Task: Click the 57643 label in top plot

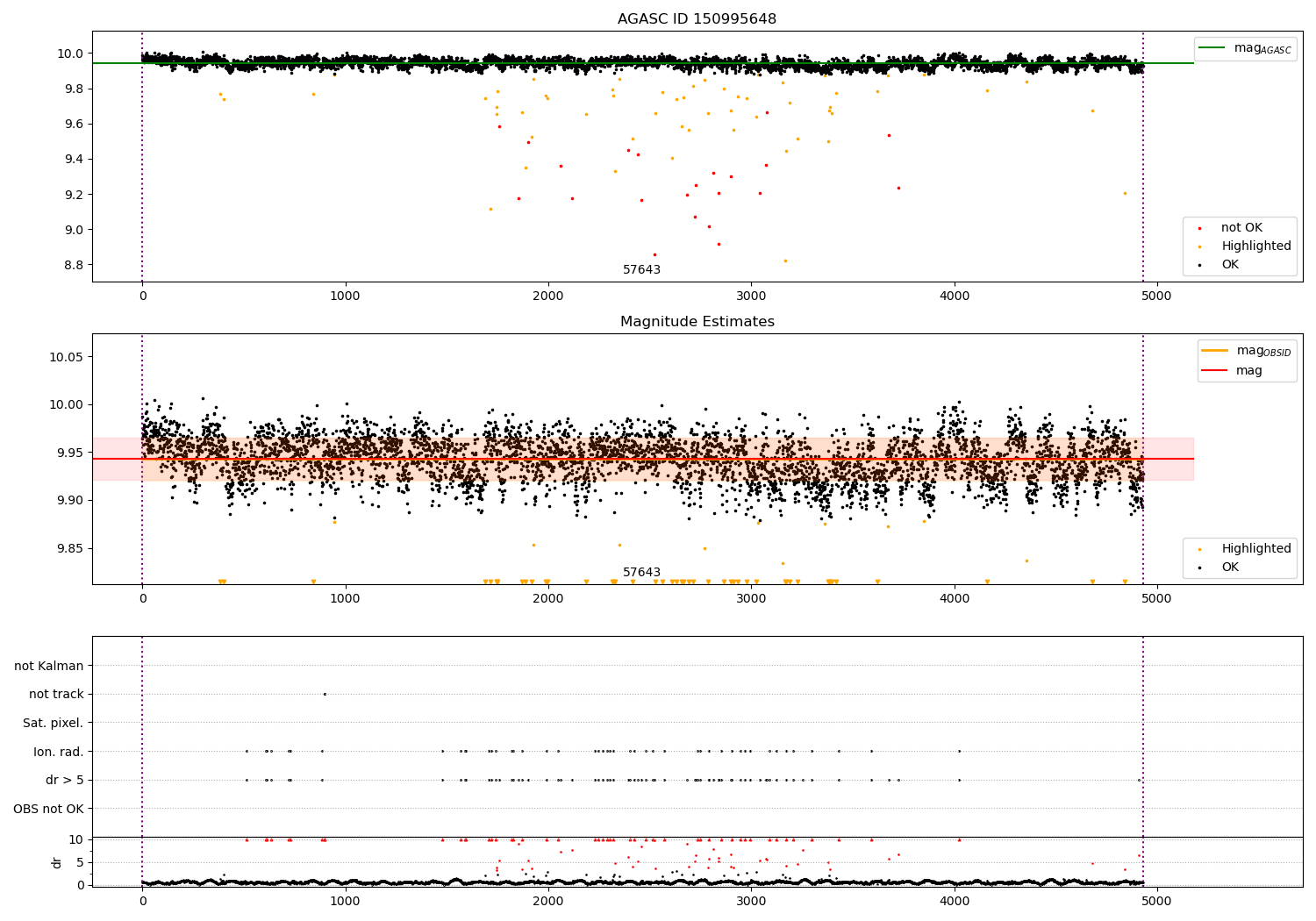Action: click(x=641, y=270)
